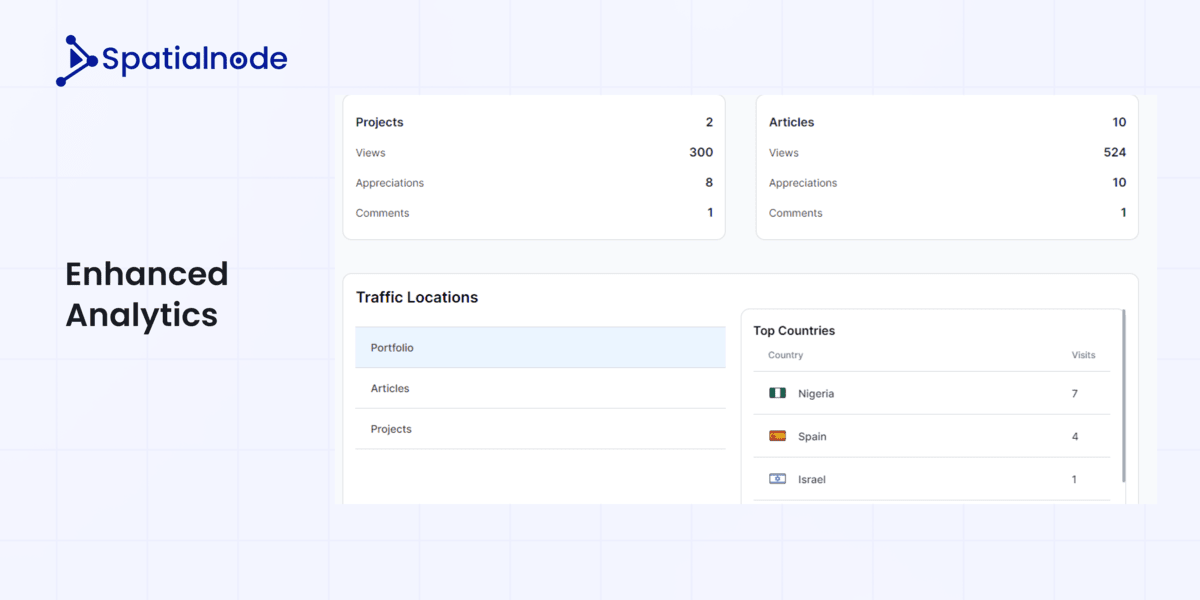
Task: Open the Spatialnode wordmark link
Action: point(194,59)
